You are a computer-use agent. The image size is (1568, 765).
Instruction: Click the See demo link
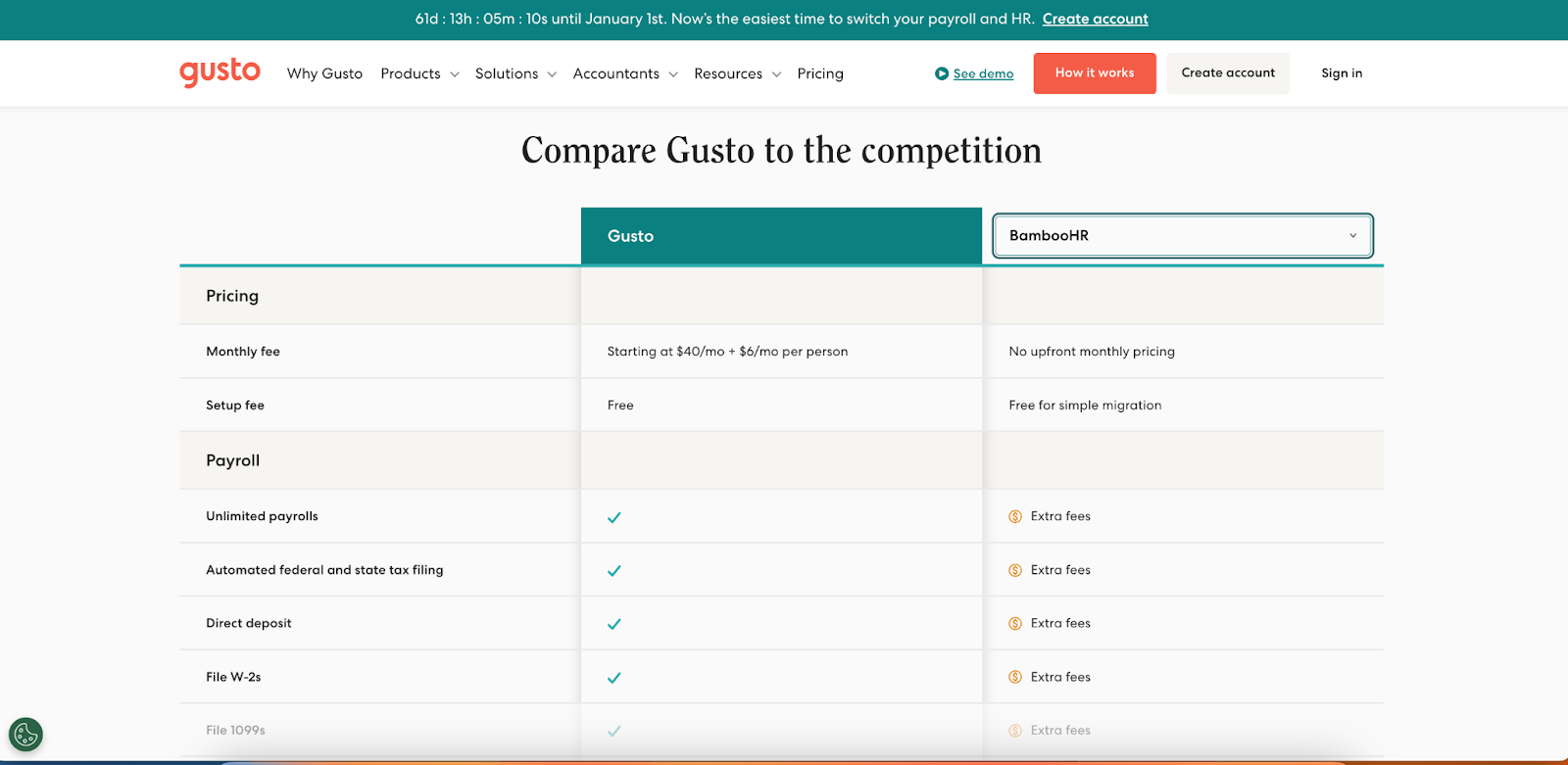(x=983, y=73)
